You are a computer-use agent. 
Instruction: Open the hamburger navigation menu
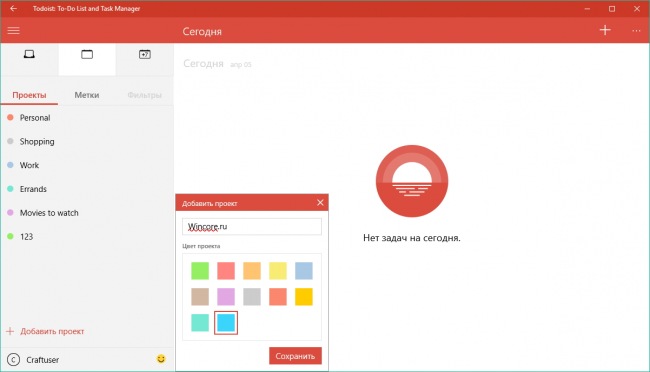point(13,31)
